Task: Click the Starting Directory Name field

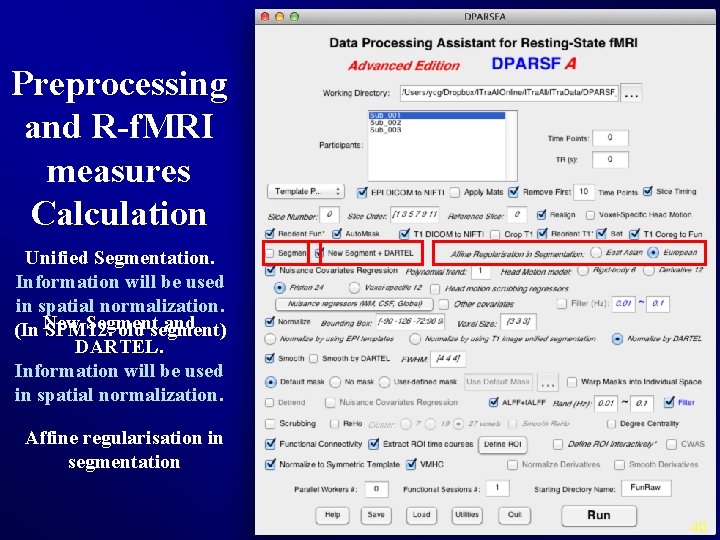Action: pyautogui.click(x=646, y=488)
